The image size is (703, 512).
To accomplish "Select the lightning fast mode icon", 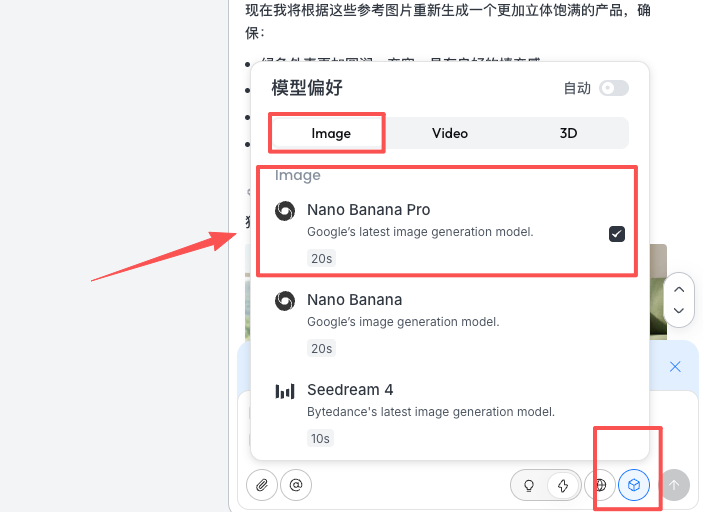I will [x=563, y=485].
